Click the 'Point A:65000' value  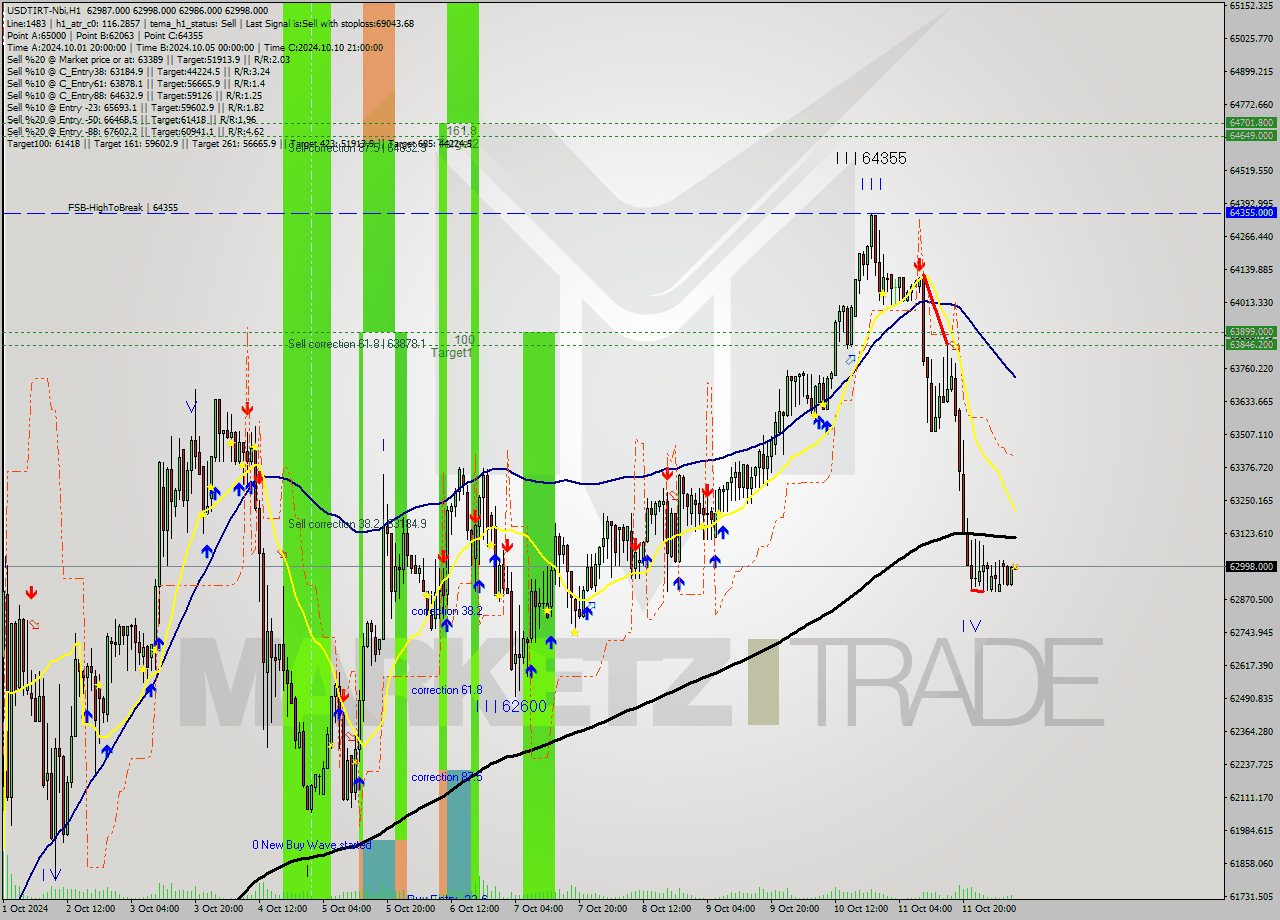[36, 35]
